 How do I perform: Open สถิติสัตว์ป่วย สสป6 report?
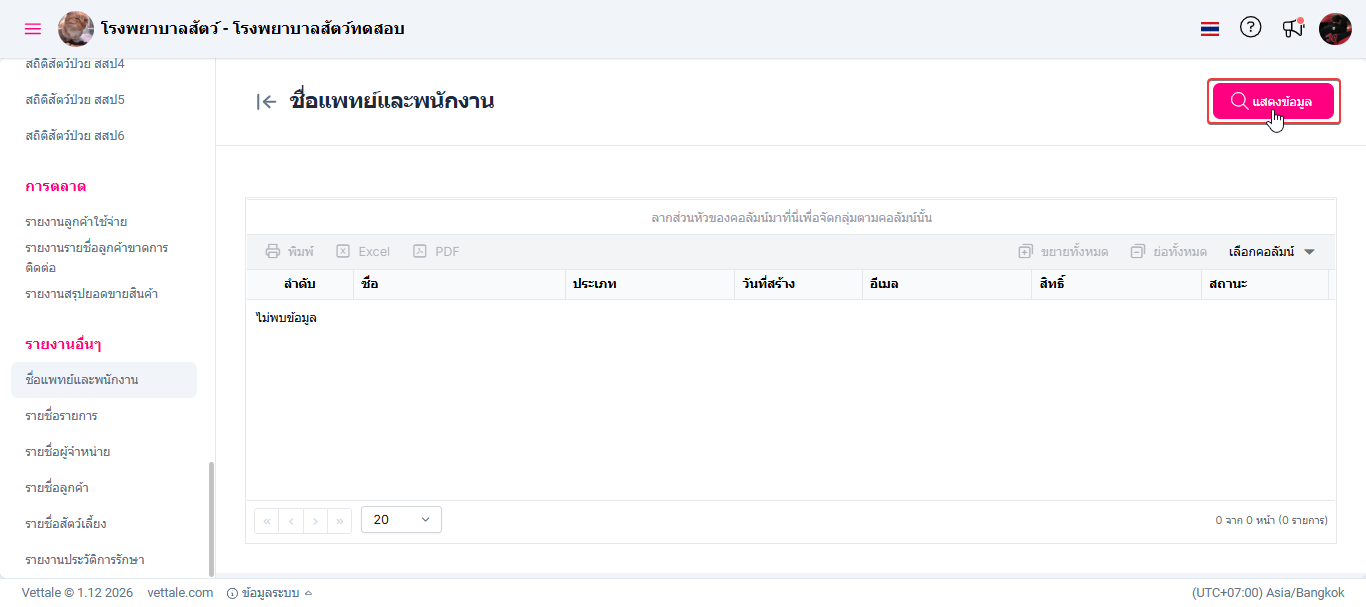click(x=75, y=136)
